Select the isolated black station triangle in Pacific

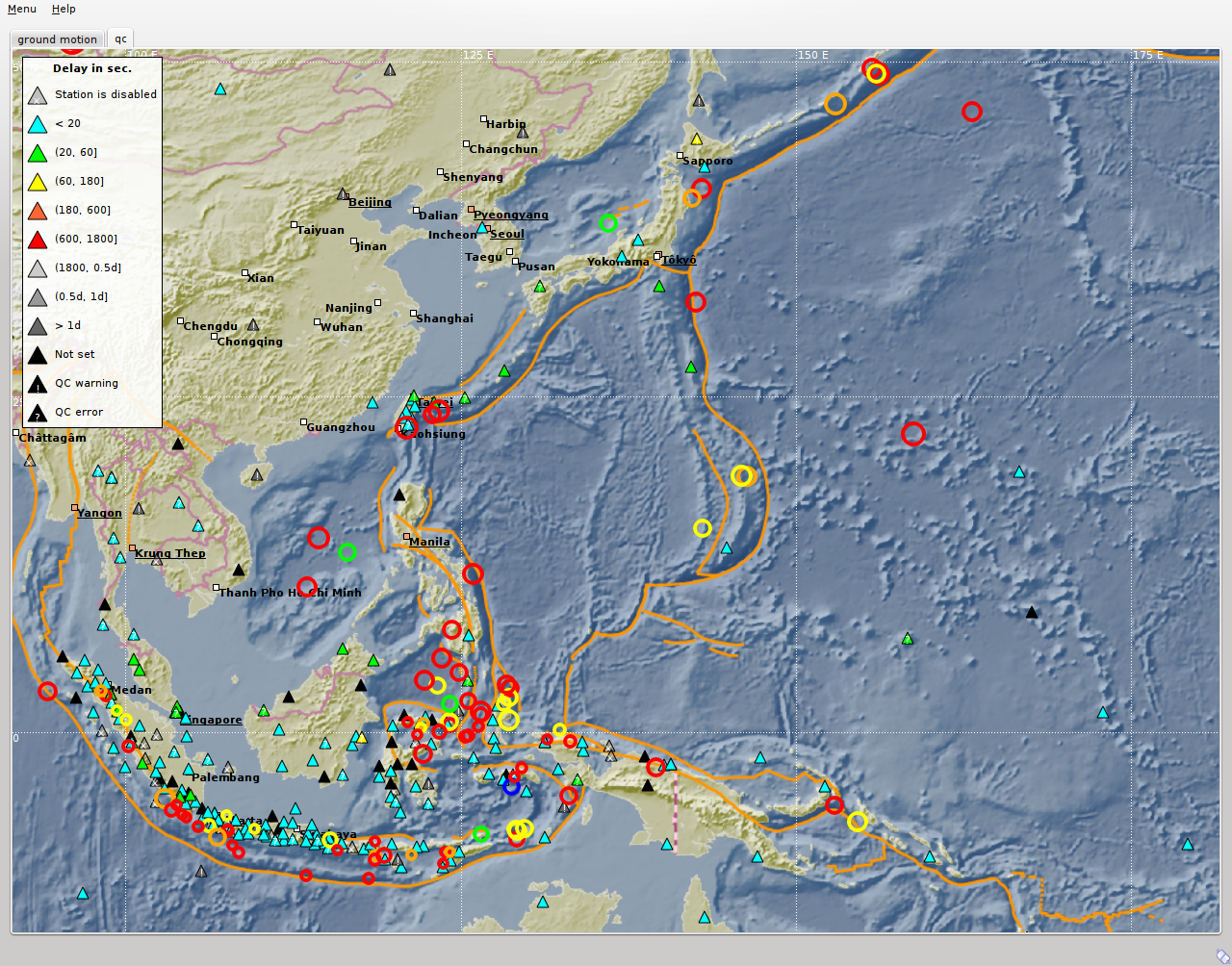1032,613
